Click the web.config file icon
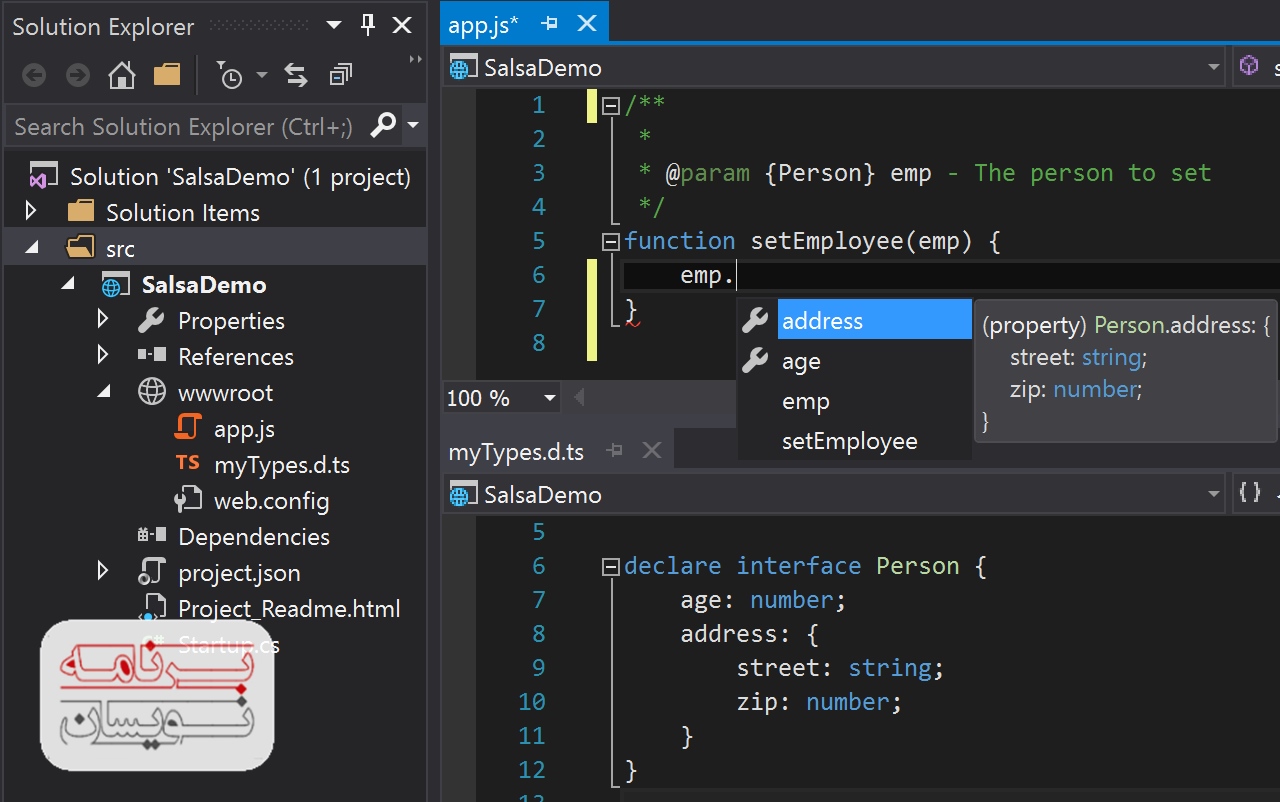1280x802 pixels. (x=188, y=500)
